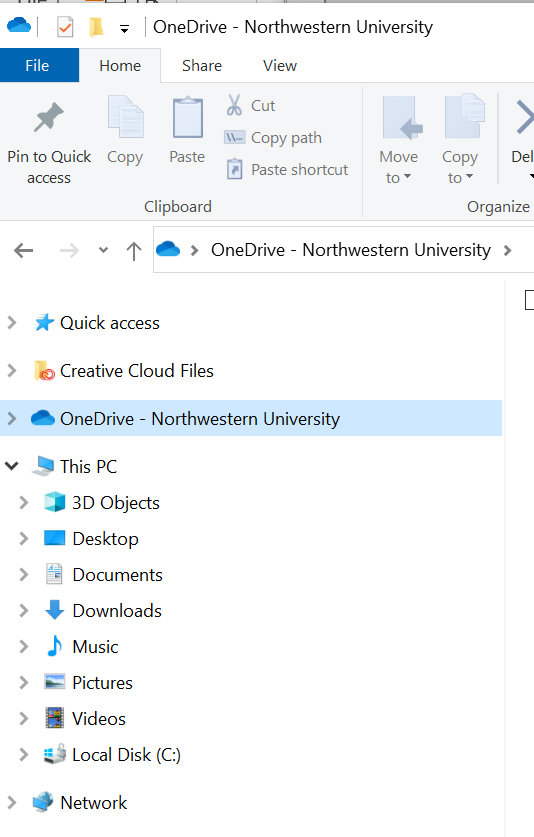Viewport: 534px width, 837px height.
Task: Click the Creative Cloud Files folder icon
Action: pos(44,370)
